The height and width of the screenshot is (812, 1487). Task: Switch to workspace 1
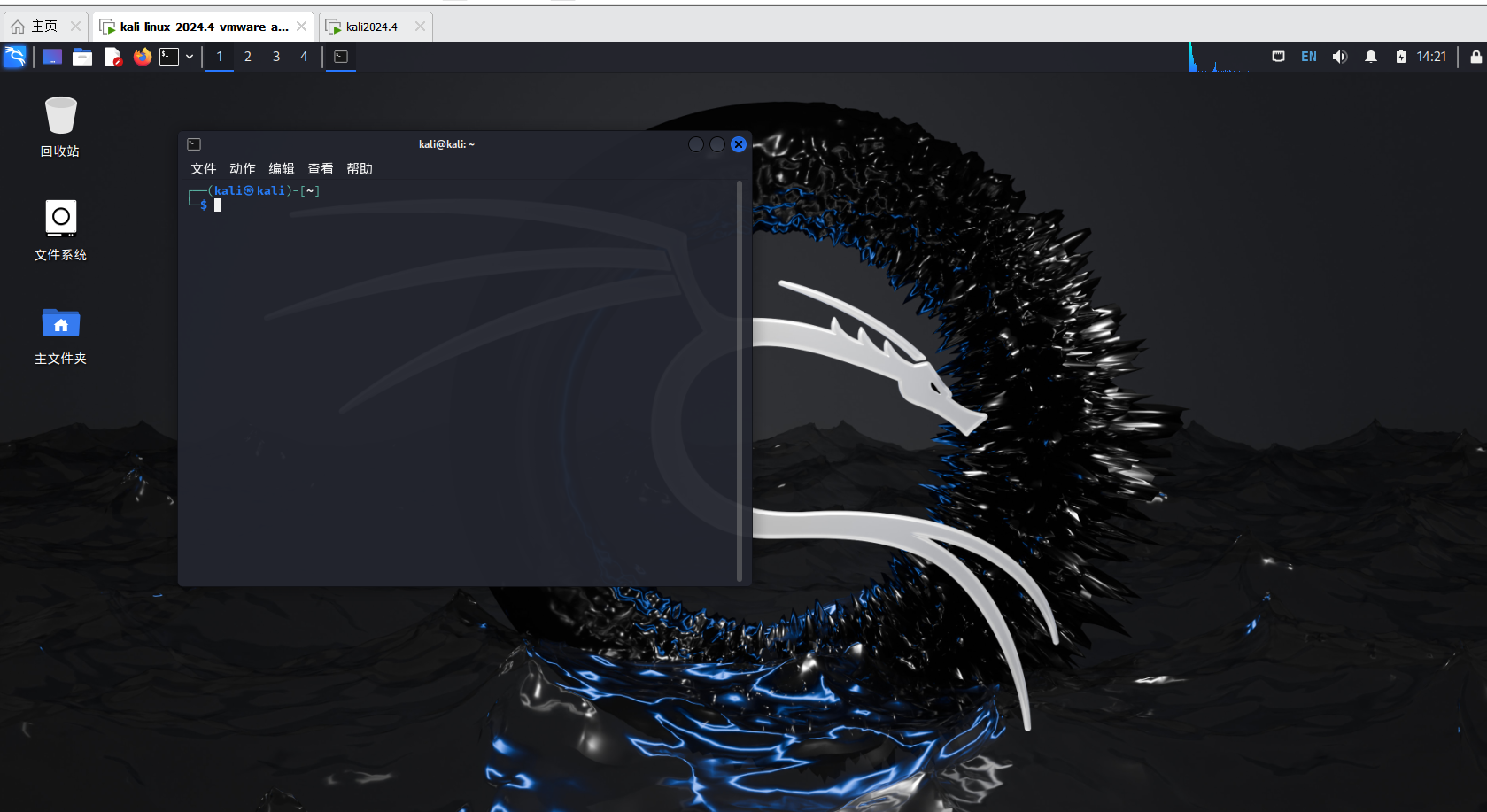click(220, 57)
